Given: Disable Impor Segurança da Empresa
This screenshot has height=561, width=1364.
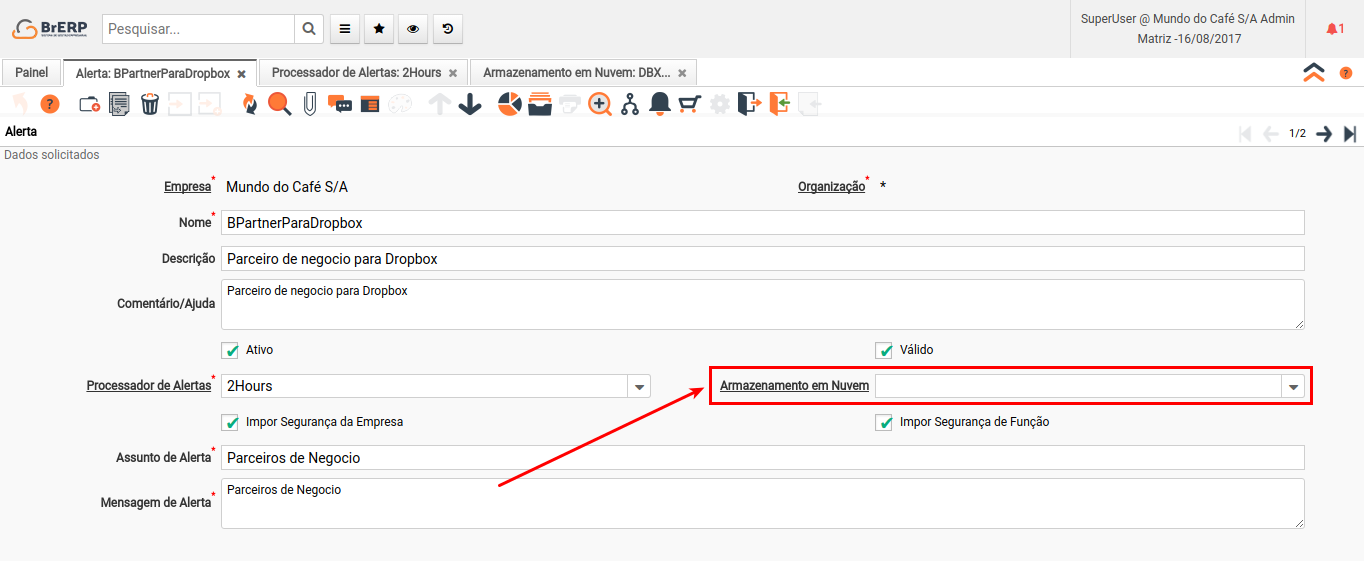Looking at the screenshot, I should (x=232, y=422).
